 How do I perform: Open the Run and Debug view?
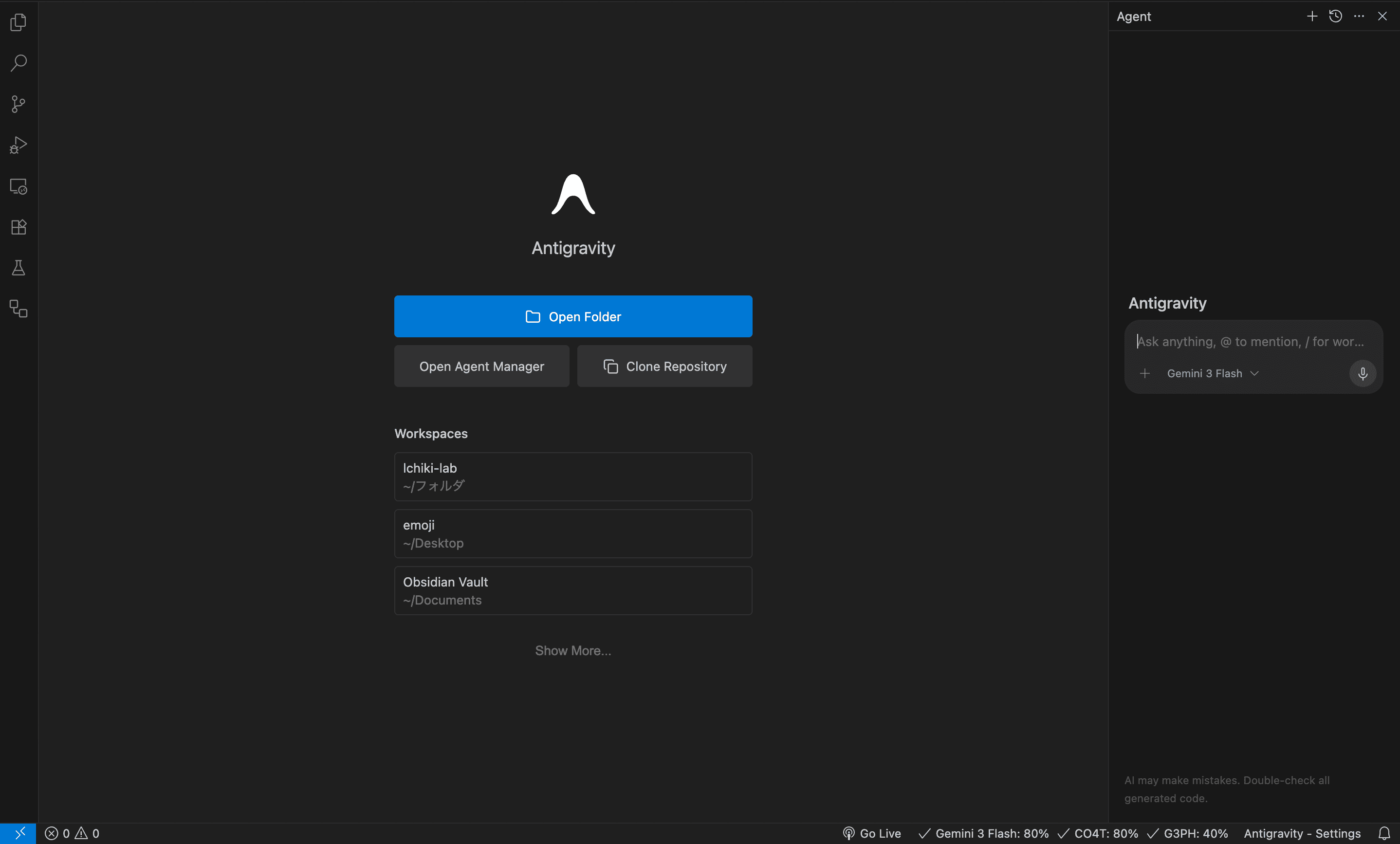(x=19, y=146)
